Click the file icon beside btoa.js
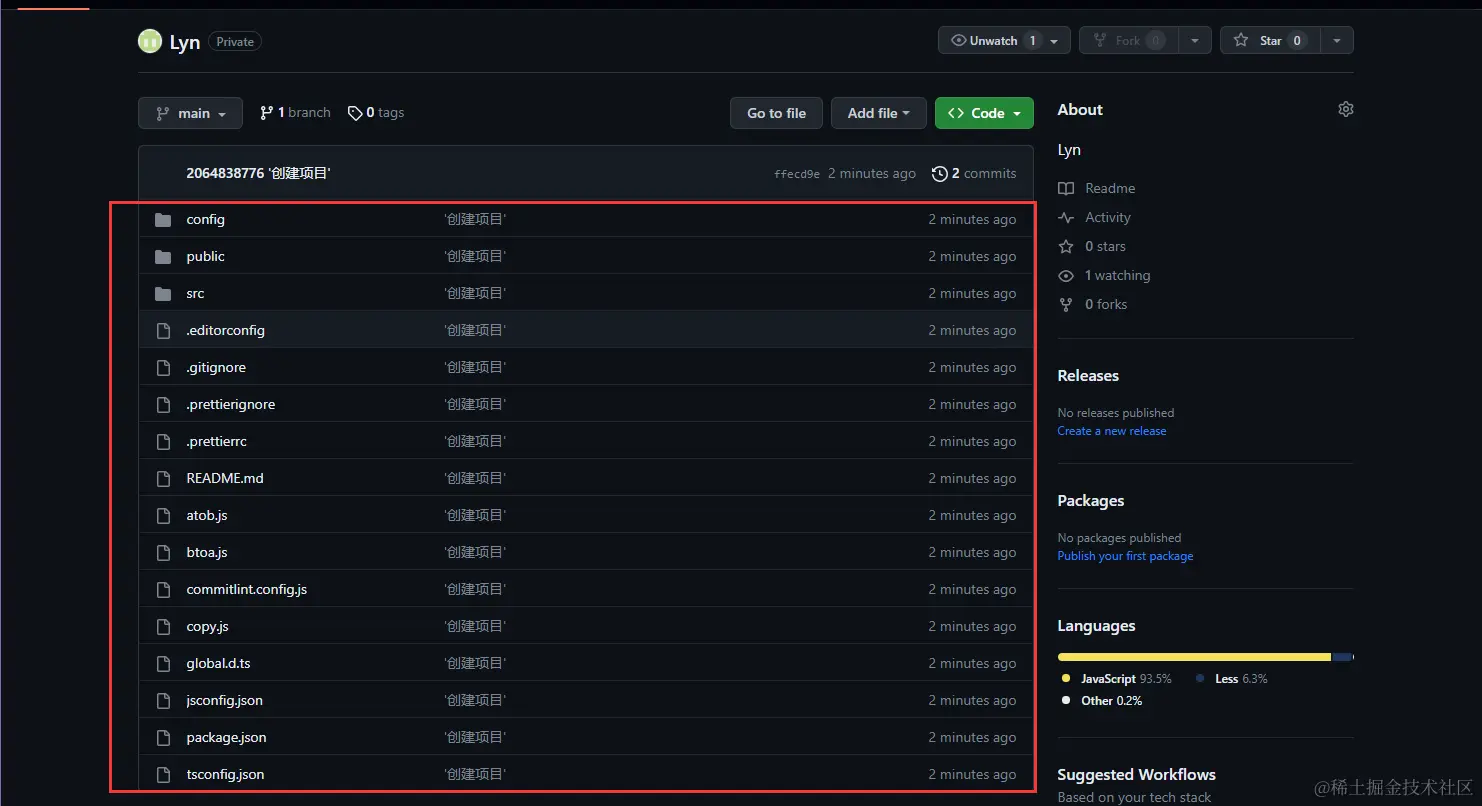 tap(163, 553)
